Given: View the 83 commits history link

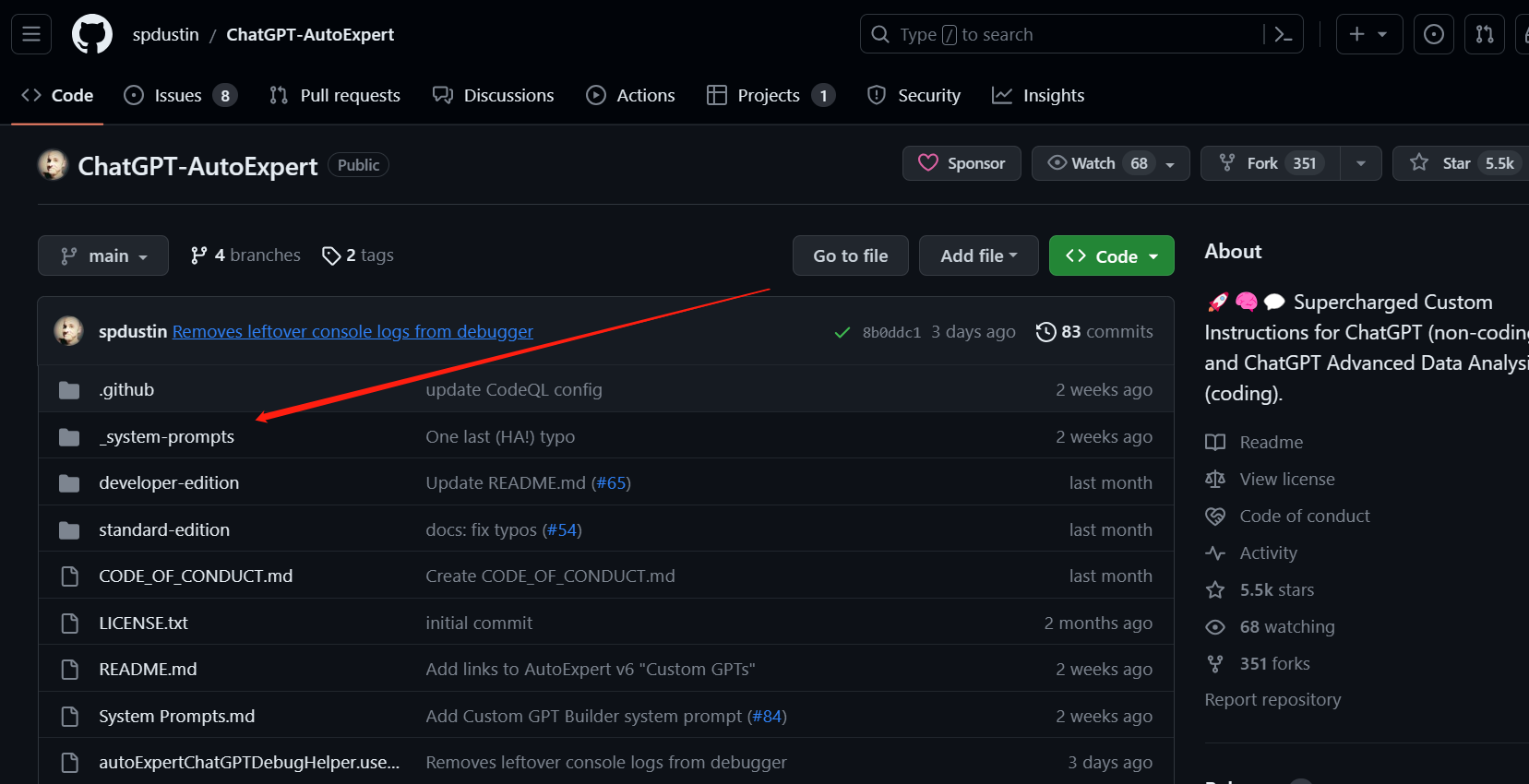Looking at the screenshot, I should tap(1094, 332).
